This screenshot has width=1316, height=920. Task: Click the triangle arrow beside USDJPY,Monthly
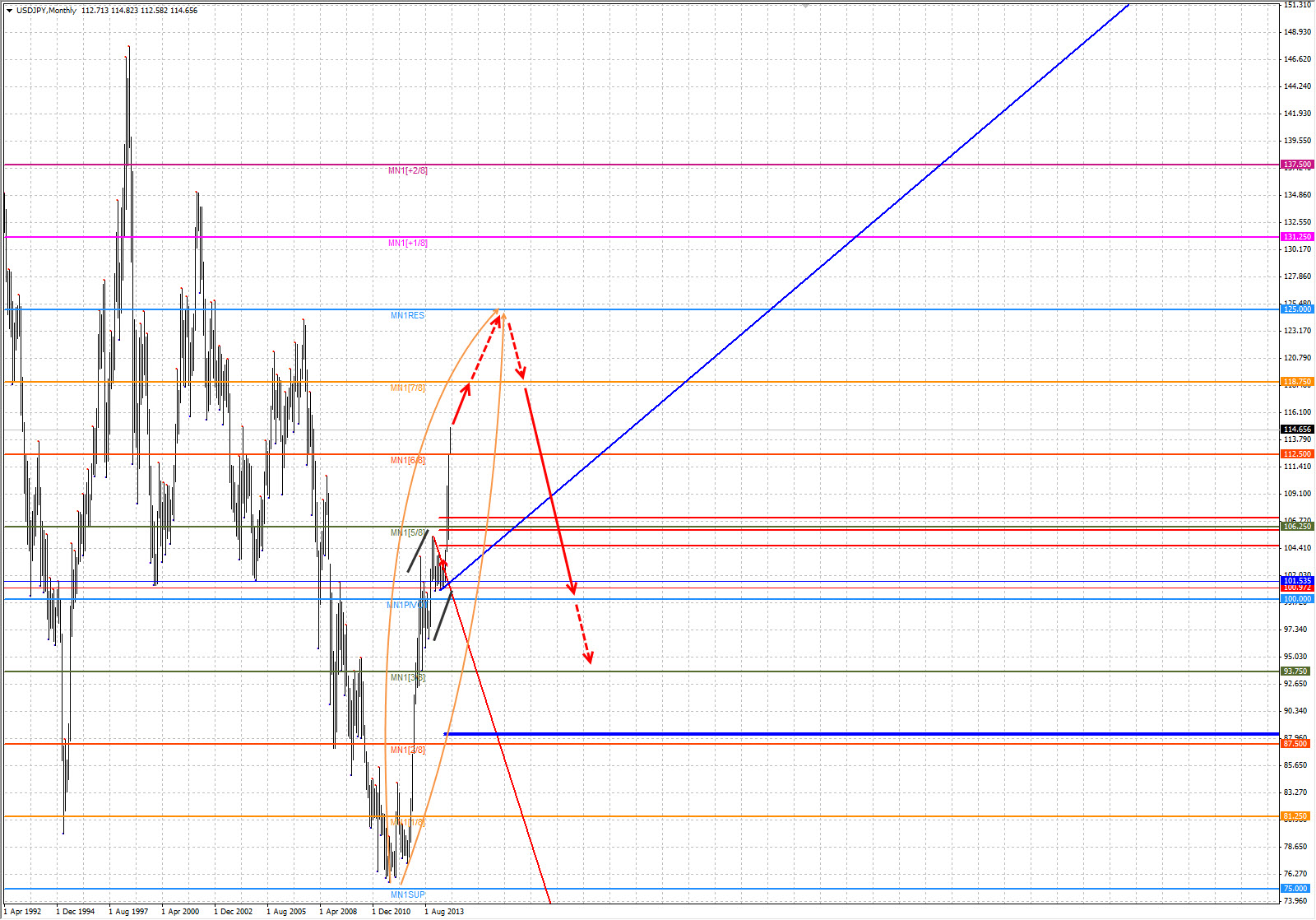click(9, 11)
